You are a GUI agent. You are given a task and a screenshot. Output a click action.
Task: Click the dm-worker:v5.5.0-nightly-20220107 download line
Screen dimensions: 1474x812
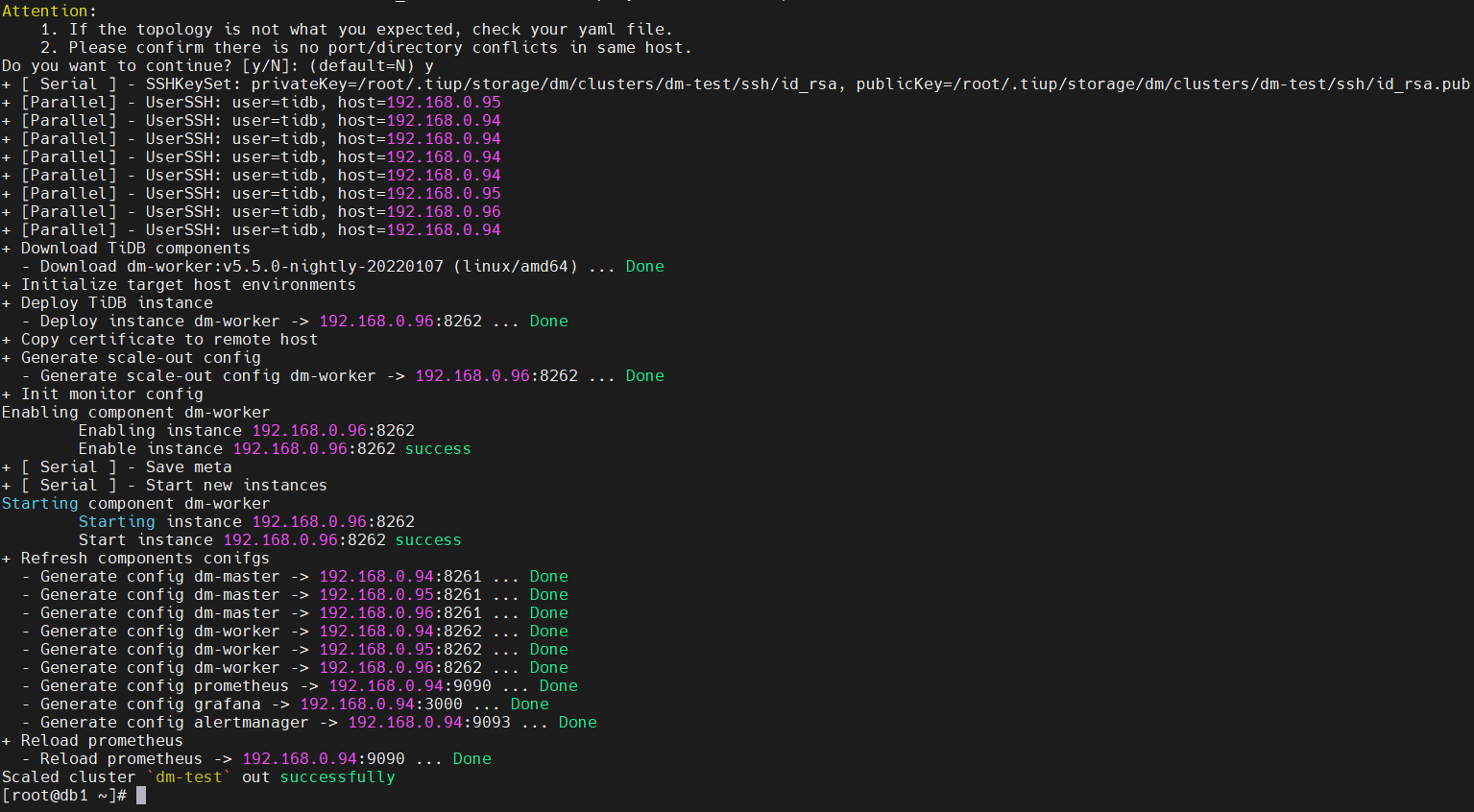[343, 267]
